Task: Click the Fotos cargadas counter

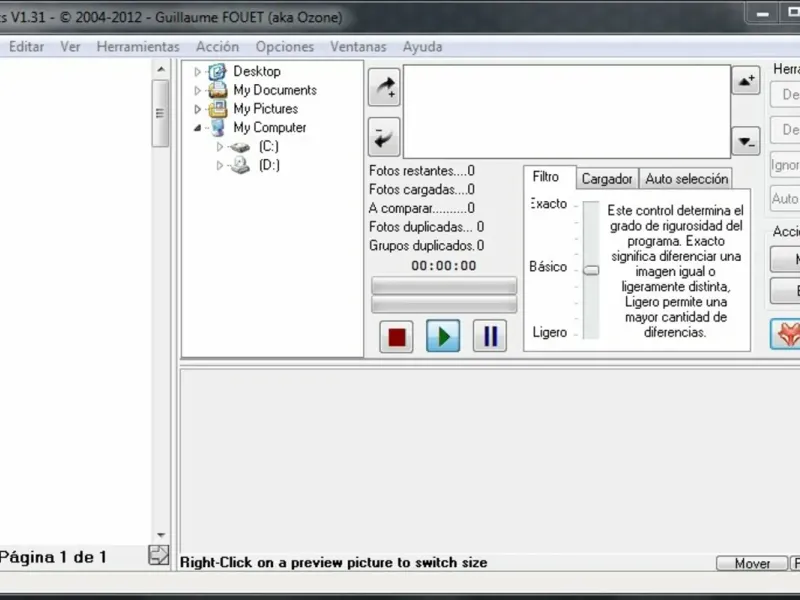Action: (421, 190)
